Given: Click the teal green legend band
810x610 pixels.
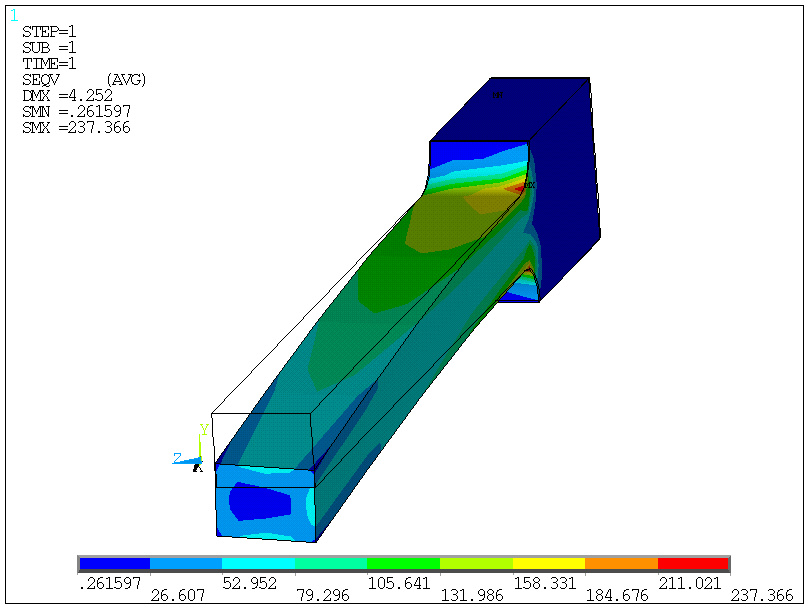Looking at the screenshot, I should [x=331, y=564].
